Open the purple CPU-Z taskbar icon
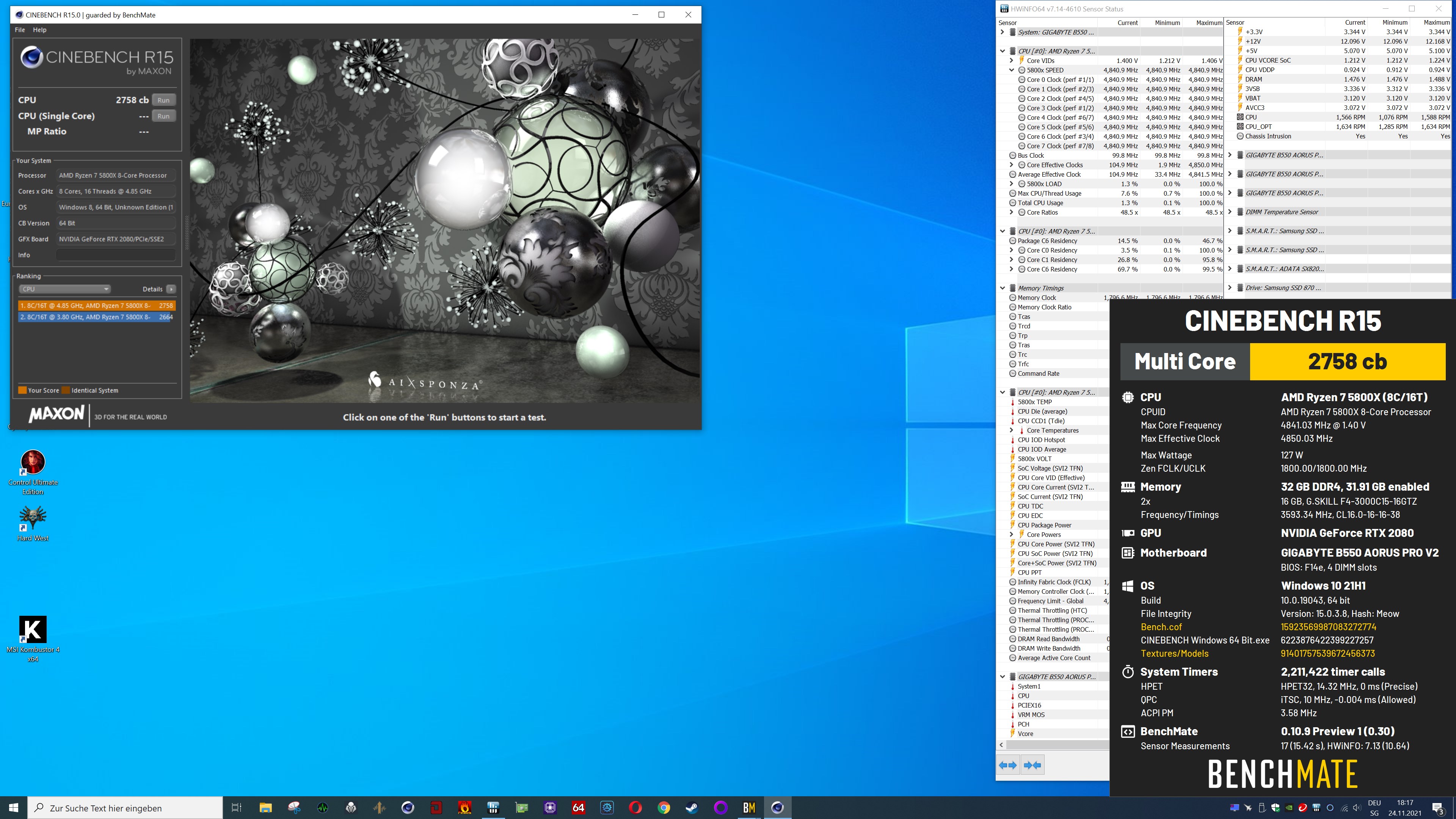 (550, 808)
